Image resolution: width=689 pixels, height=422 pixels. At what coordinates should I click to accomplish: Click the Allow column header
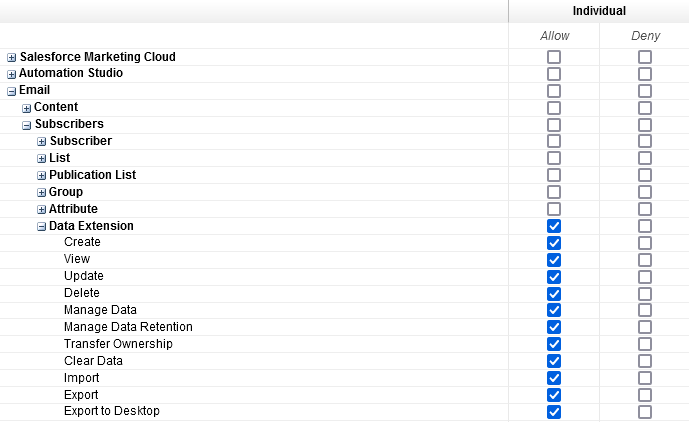[x=554, y=36]
